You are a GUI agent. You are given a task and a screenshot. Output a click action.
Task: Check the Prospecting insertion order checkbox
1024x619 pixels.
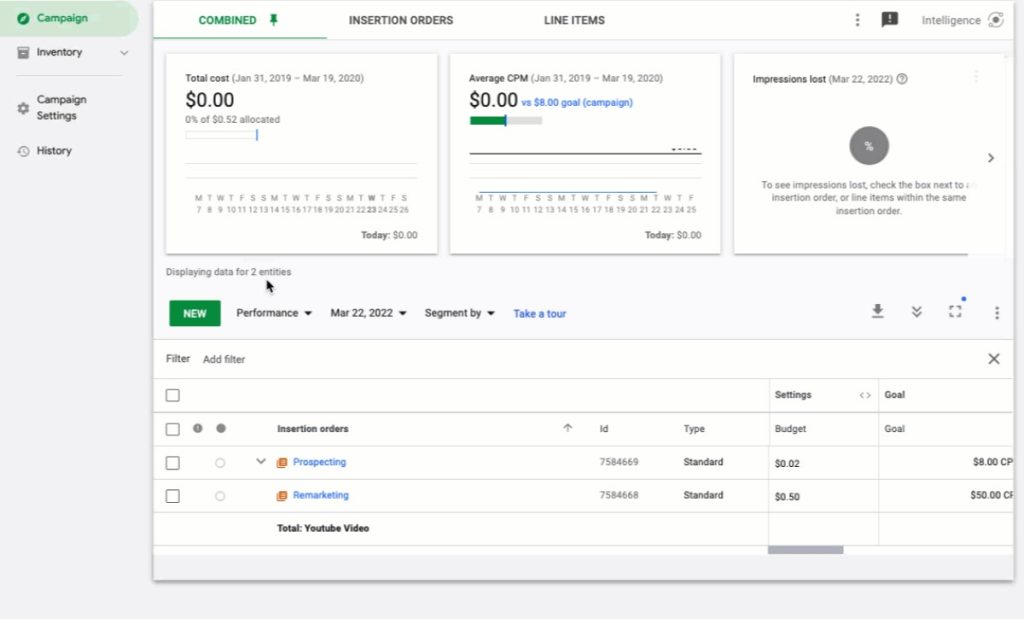[173, 463]
